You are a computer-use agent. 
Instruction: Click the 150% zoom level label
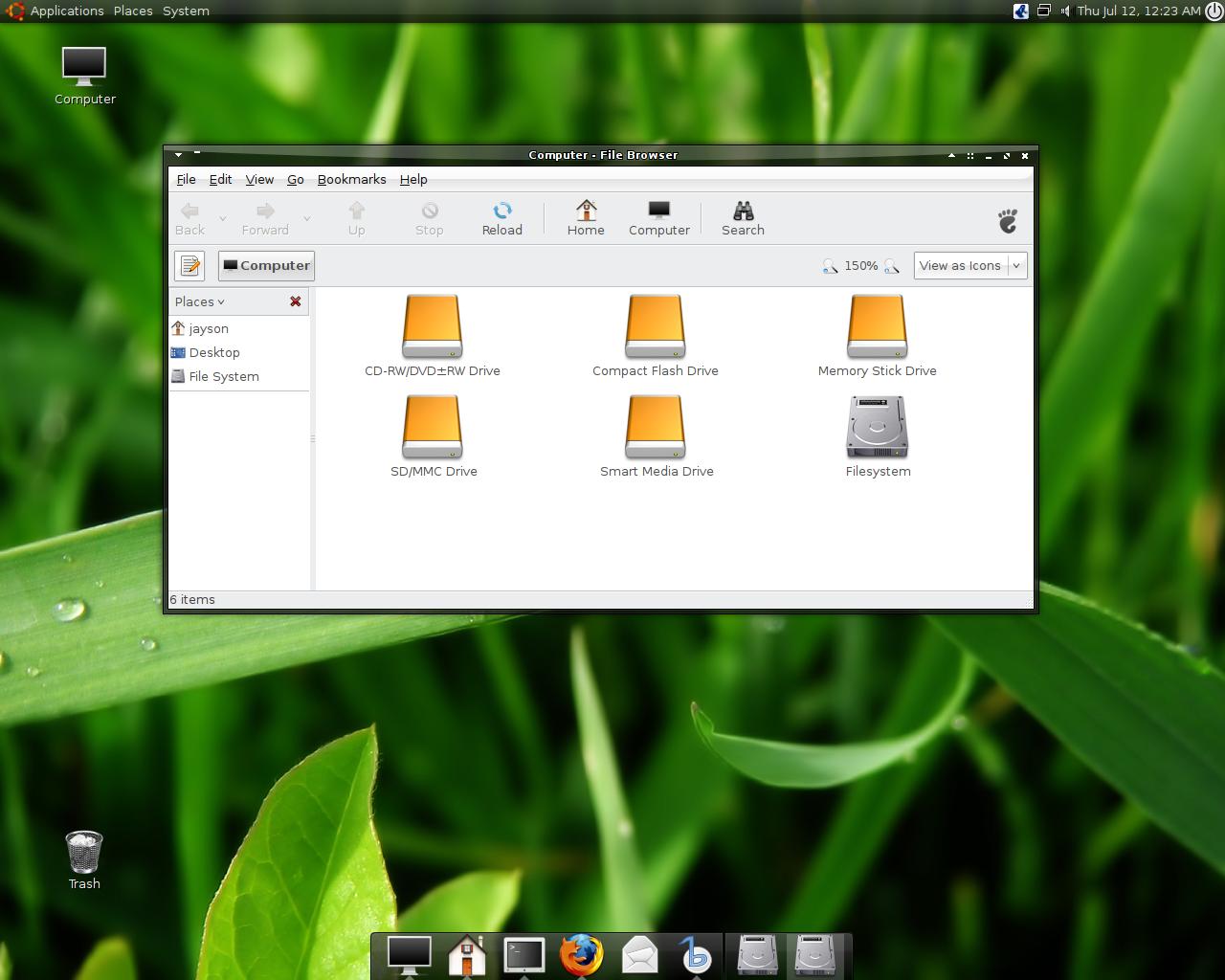click(861, 266)
